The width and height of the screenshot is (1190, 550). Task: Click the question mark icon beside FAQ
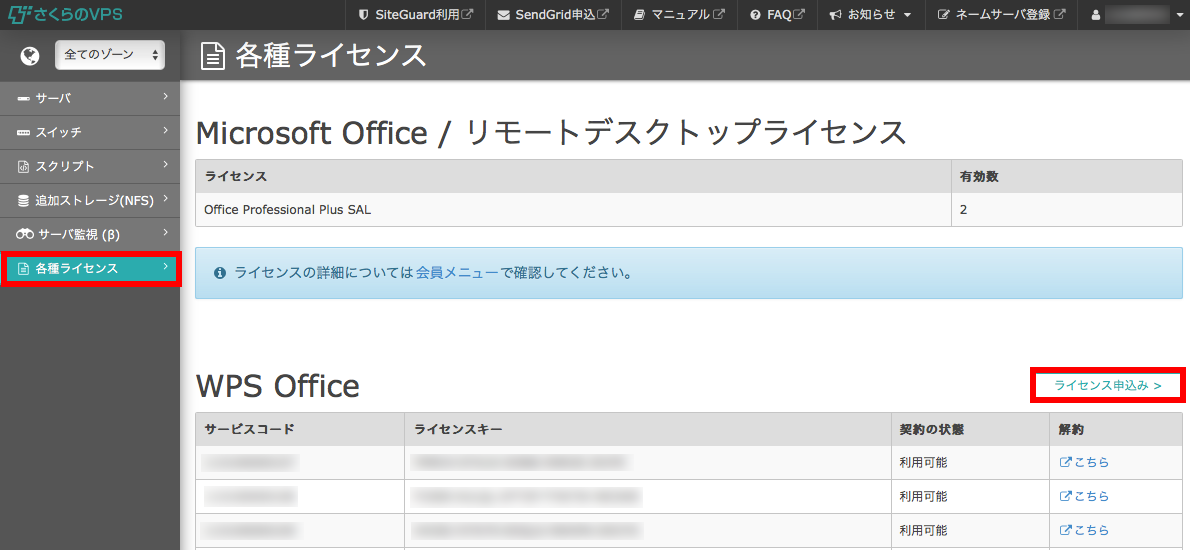(x=755, y=14)
